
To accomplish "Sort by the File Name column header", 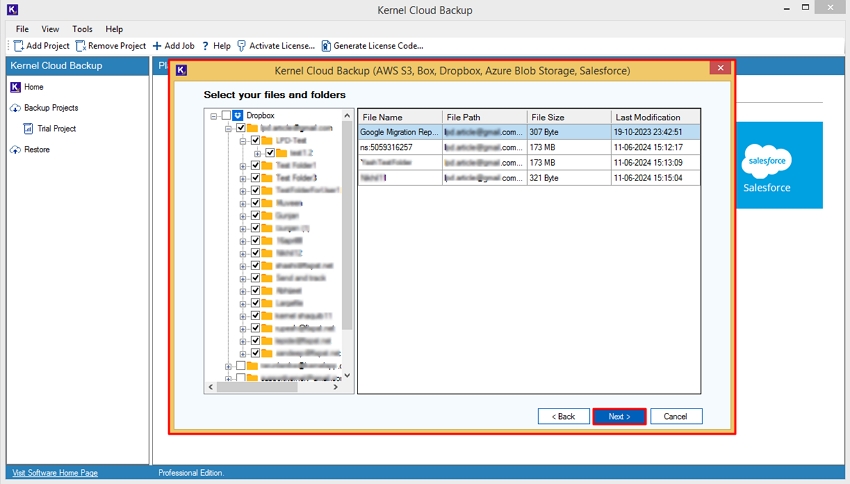I will click(400, 117).
